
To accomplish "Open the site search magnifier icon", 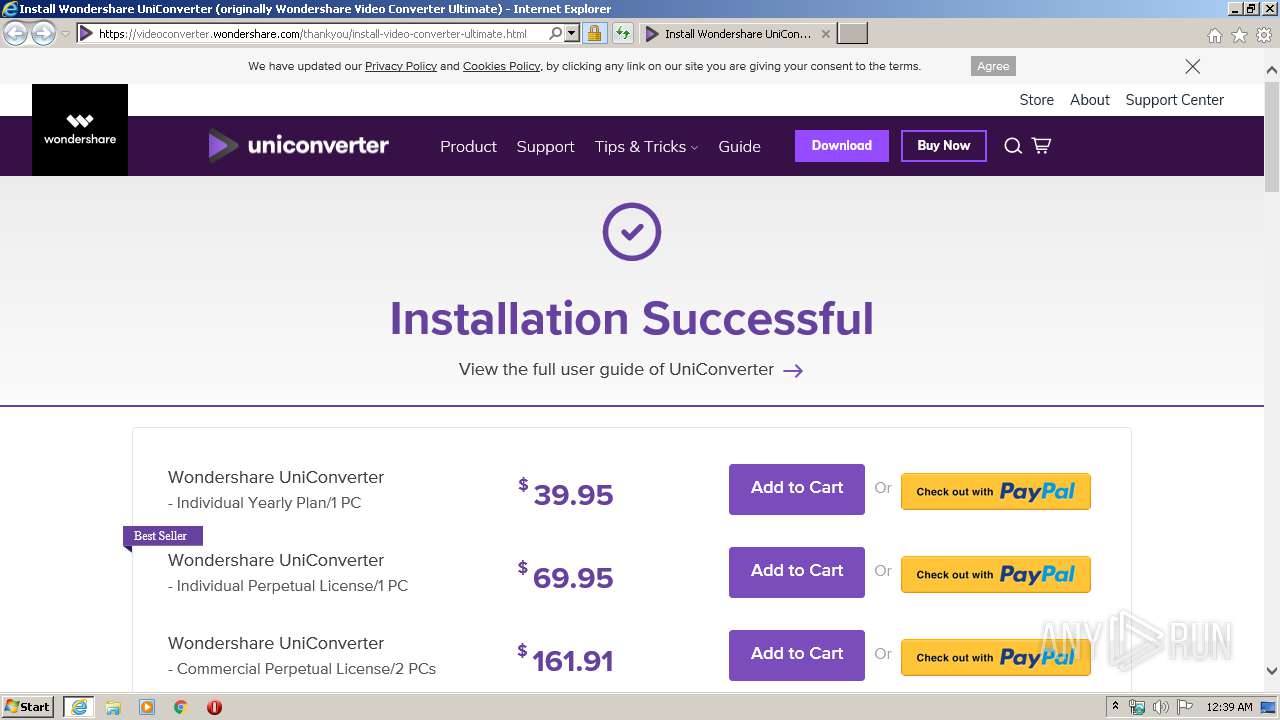I will 1013,146.
